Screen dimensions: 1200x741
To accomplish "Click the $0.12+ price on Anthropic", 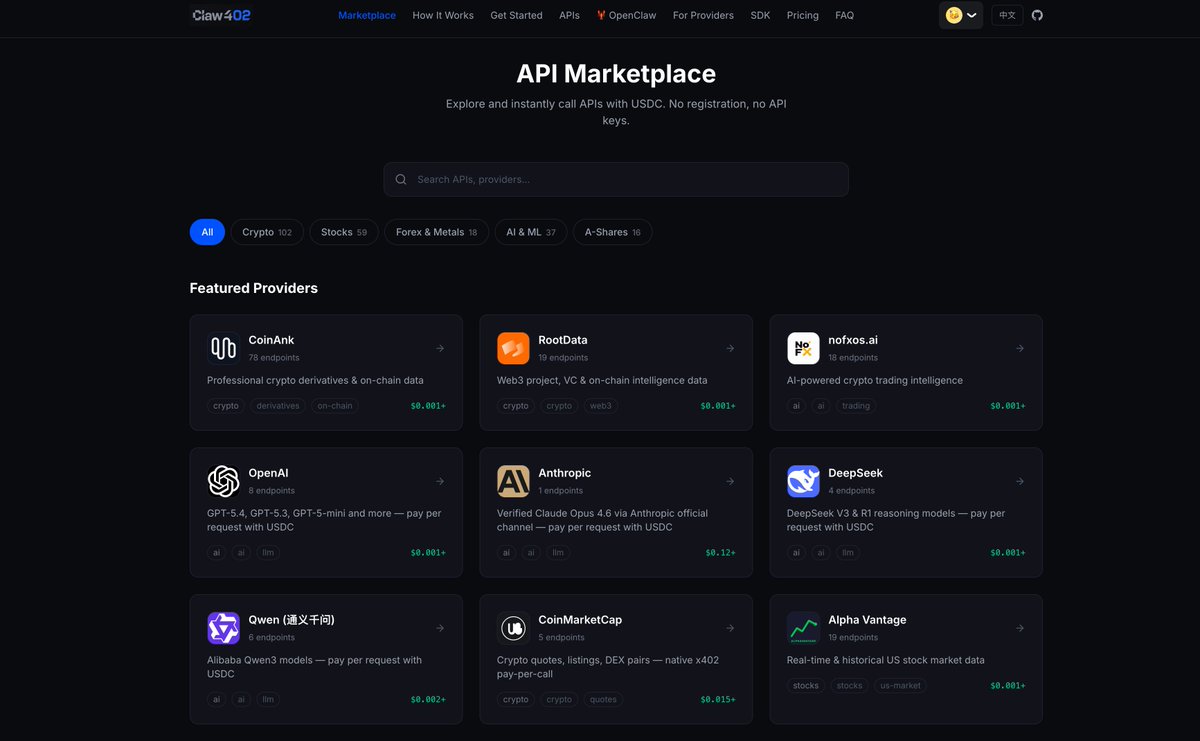I will 720,553.
